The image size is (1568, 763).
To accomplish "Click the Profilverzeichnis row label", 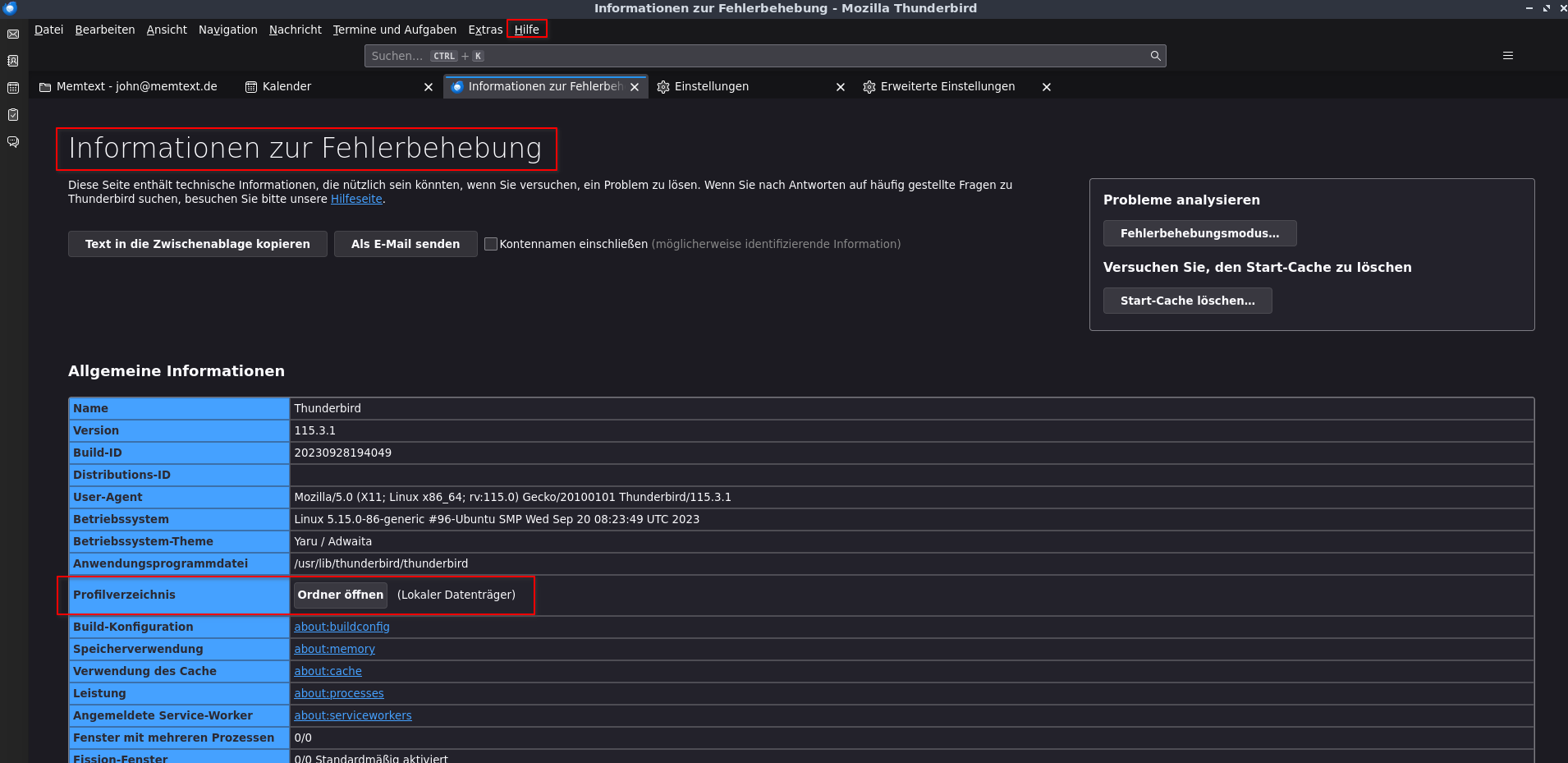I will point(124,595).
